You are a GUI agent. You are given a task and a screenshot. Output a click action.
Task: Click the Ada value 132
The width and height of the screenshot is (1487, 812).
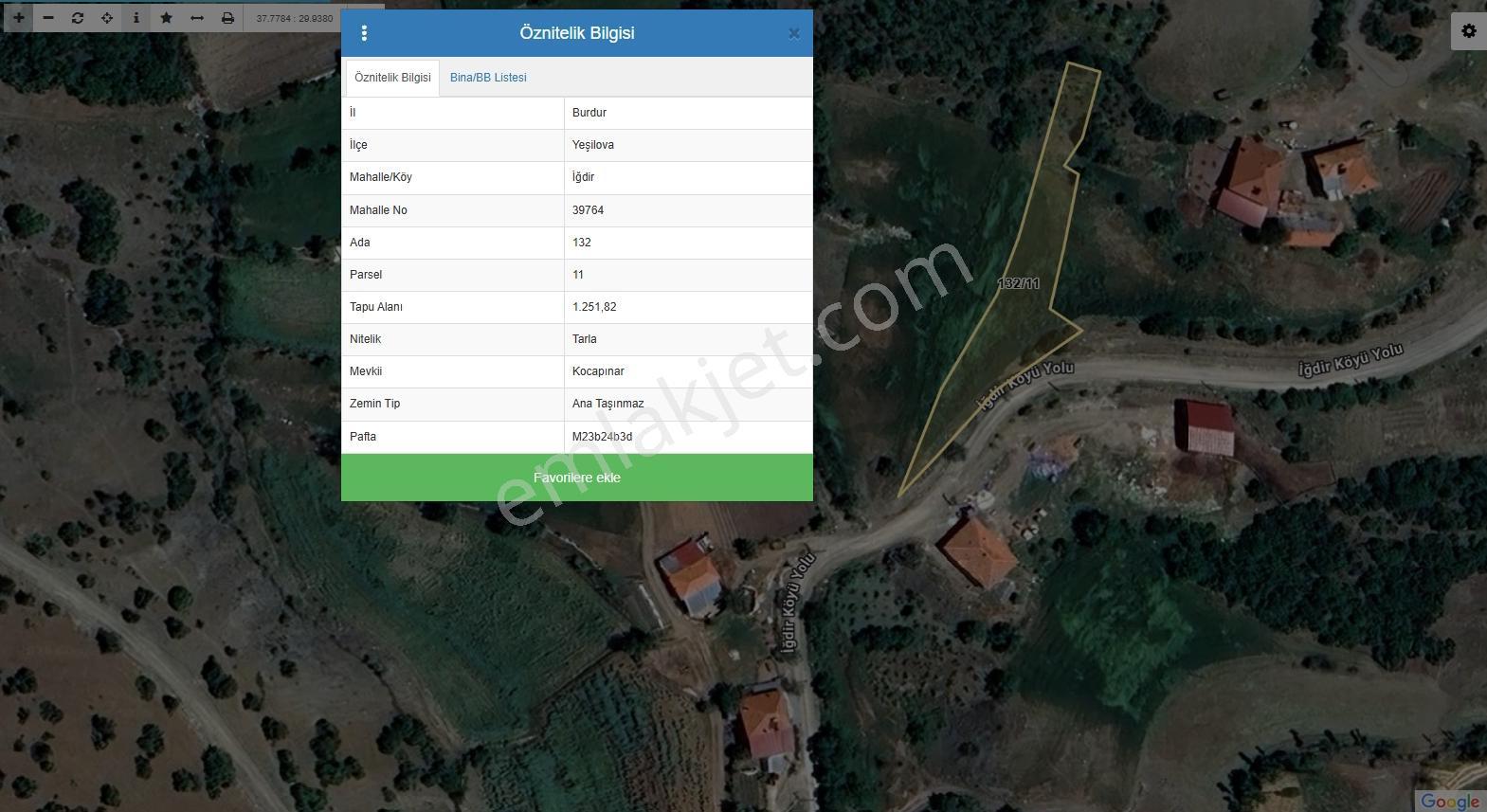pos(582,243)
